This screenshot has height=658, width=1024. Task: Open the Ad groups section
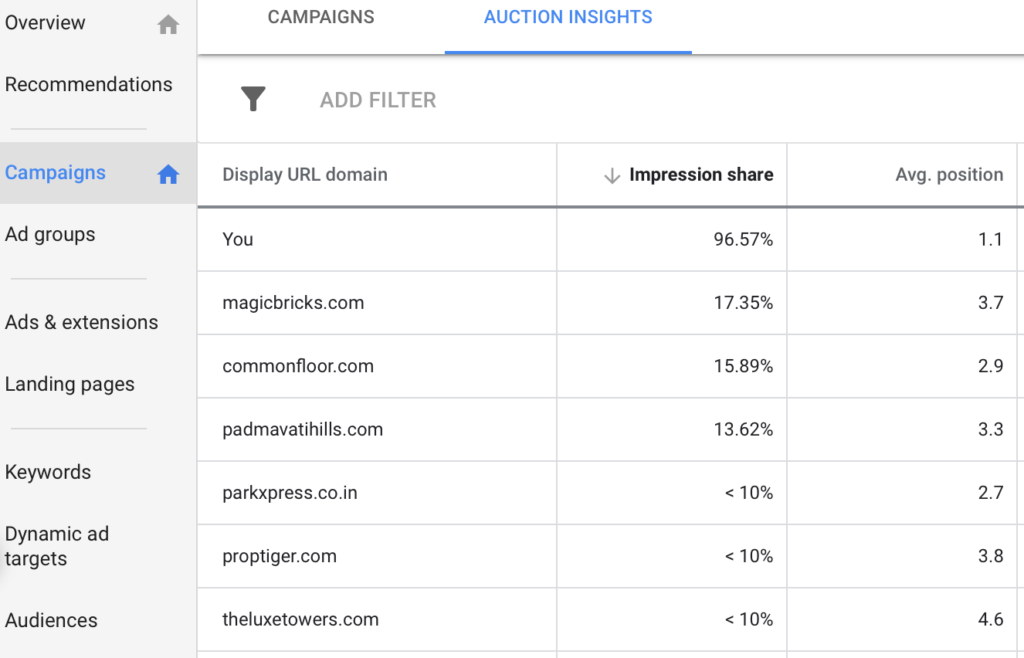(x=48, y=234)
